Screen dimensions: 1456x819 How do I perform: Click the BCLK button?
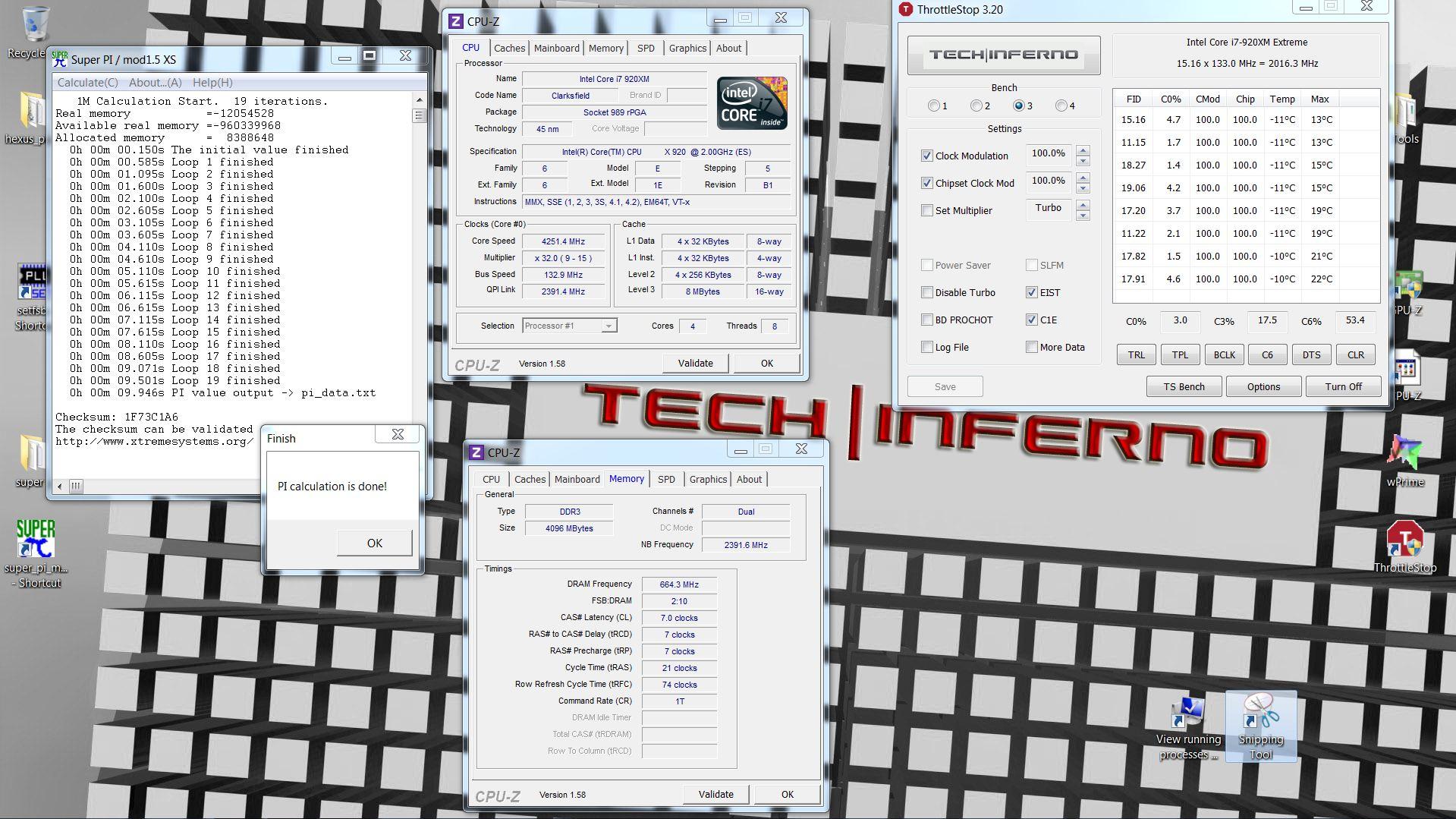tap(1224, 354)
